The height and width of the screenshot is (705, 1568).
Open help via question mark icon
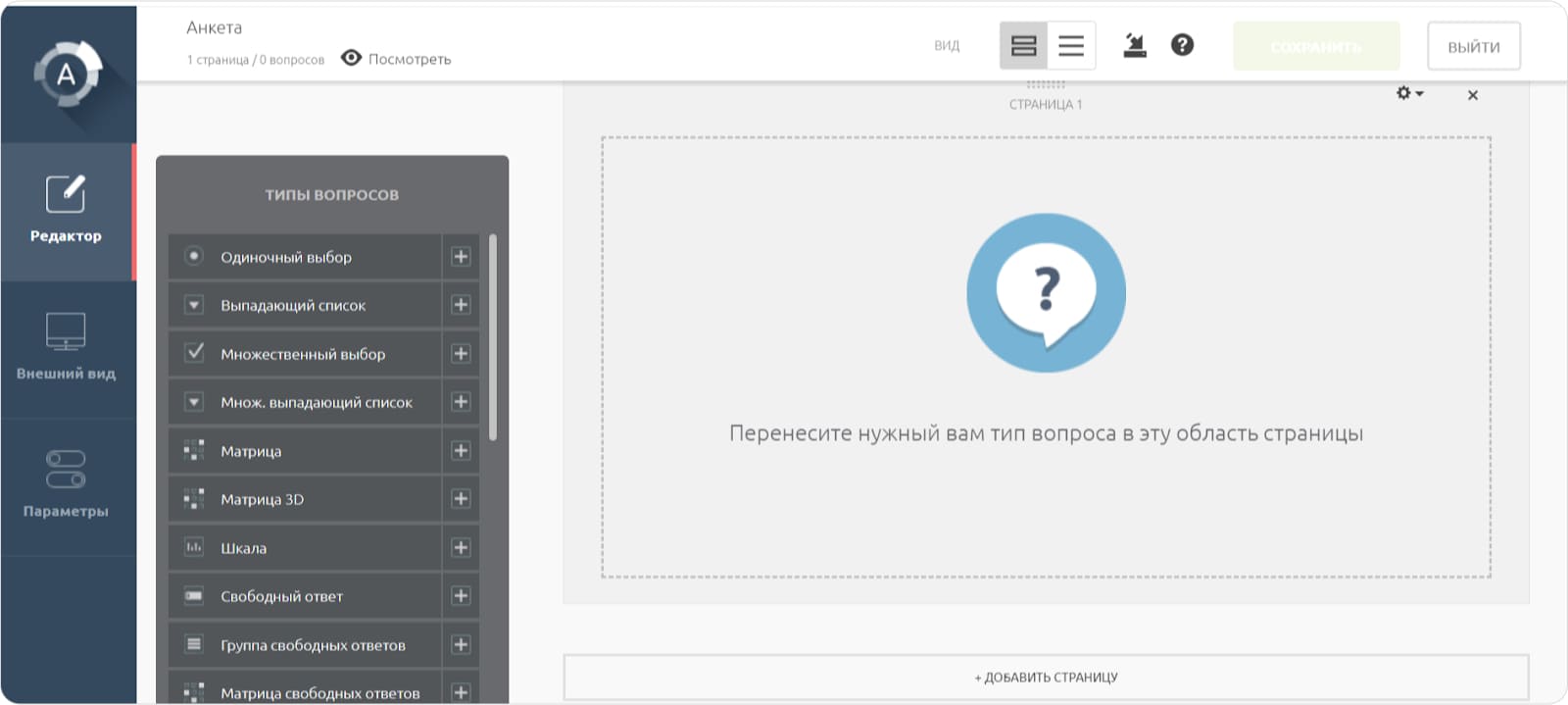[x=1183, y=45]
